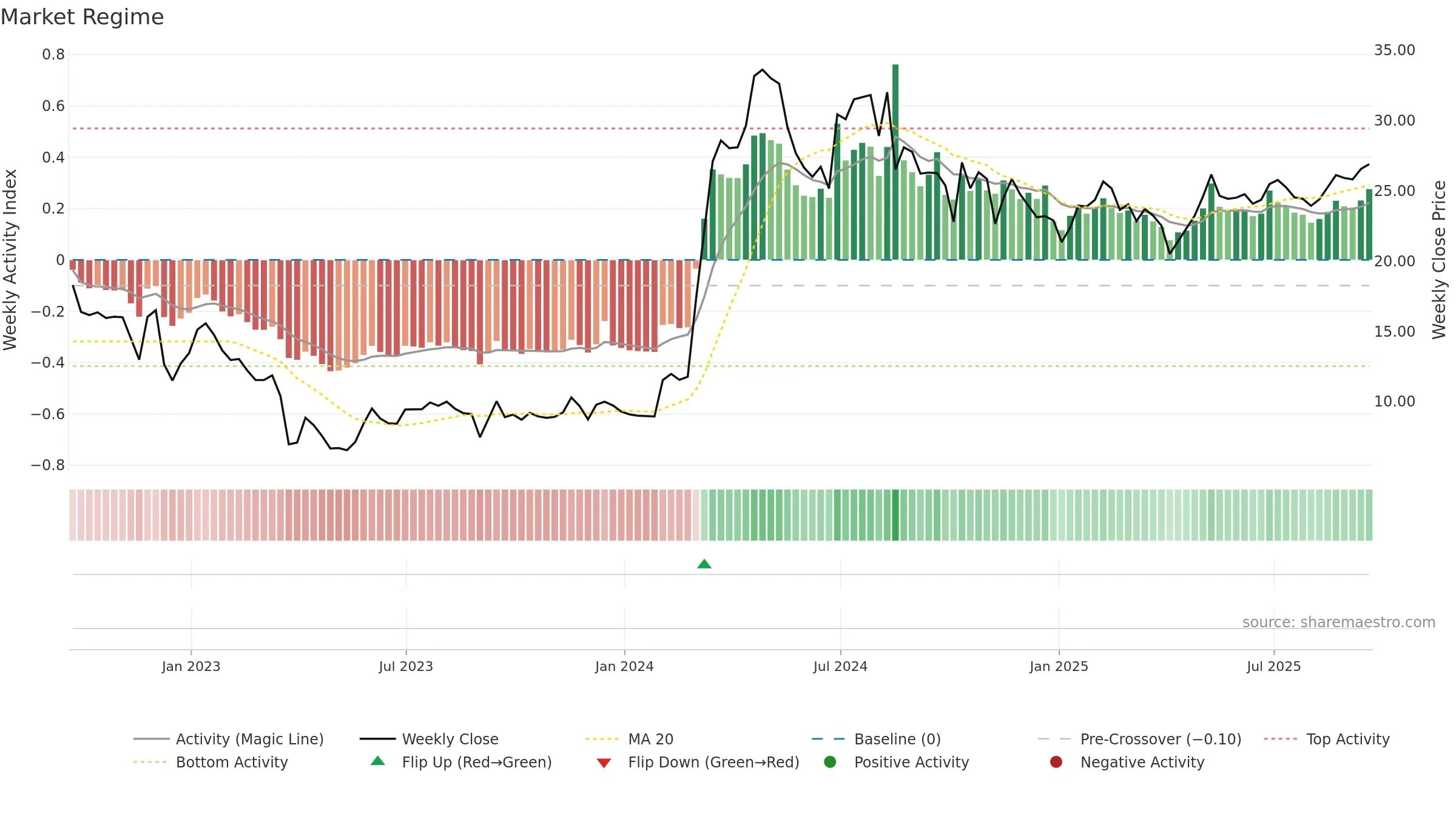Toggle the Top Activity legend entry
The image size is (1456, 819).
point(1327,739)
